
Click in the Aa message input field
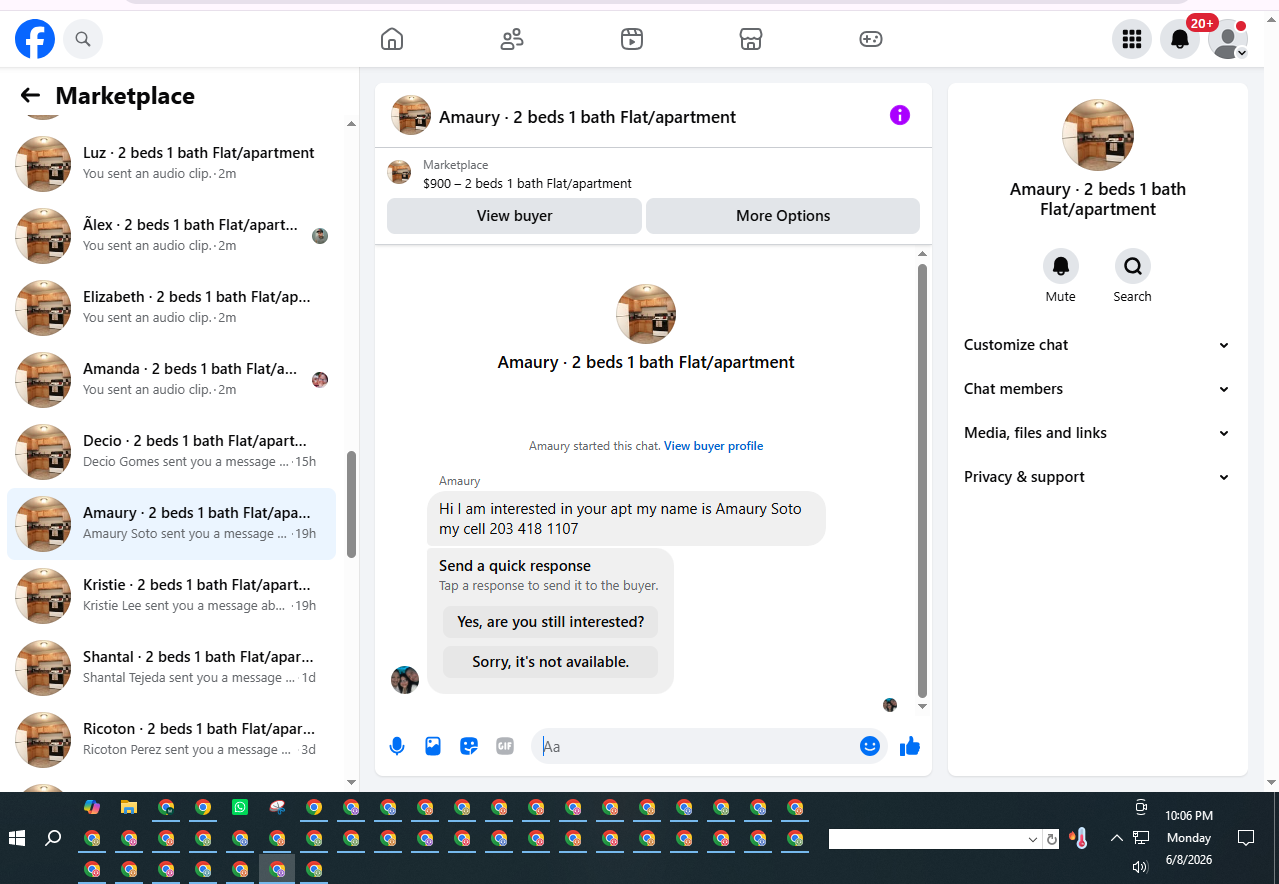[x=695, y=746]
